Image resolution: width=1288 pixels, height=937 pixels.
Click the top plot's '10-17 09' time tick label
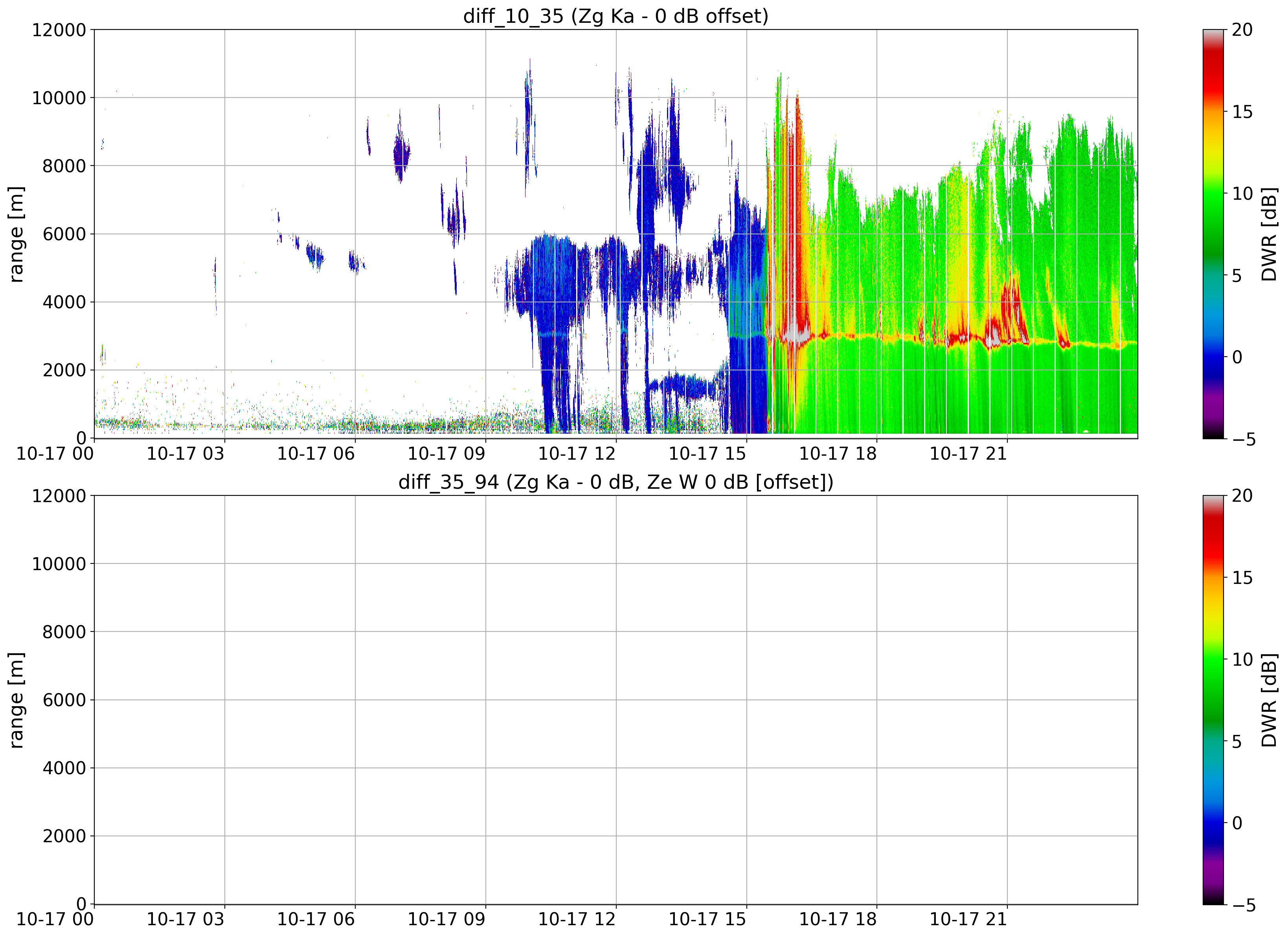tap(446, 453)
